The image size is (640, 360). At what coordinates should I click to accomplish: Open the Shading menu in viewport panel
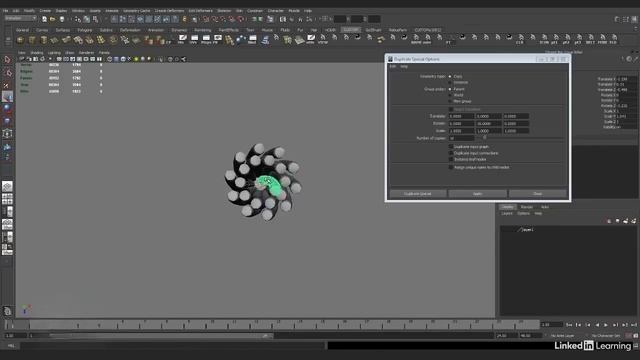(x=37, y=53)
